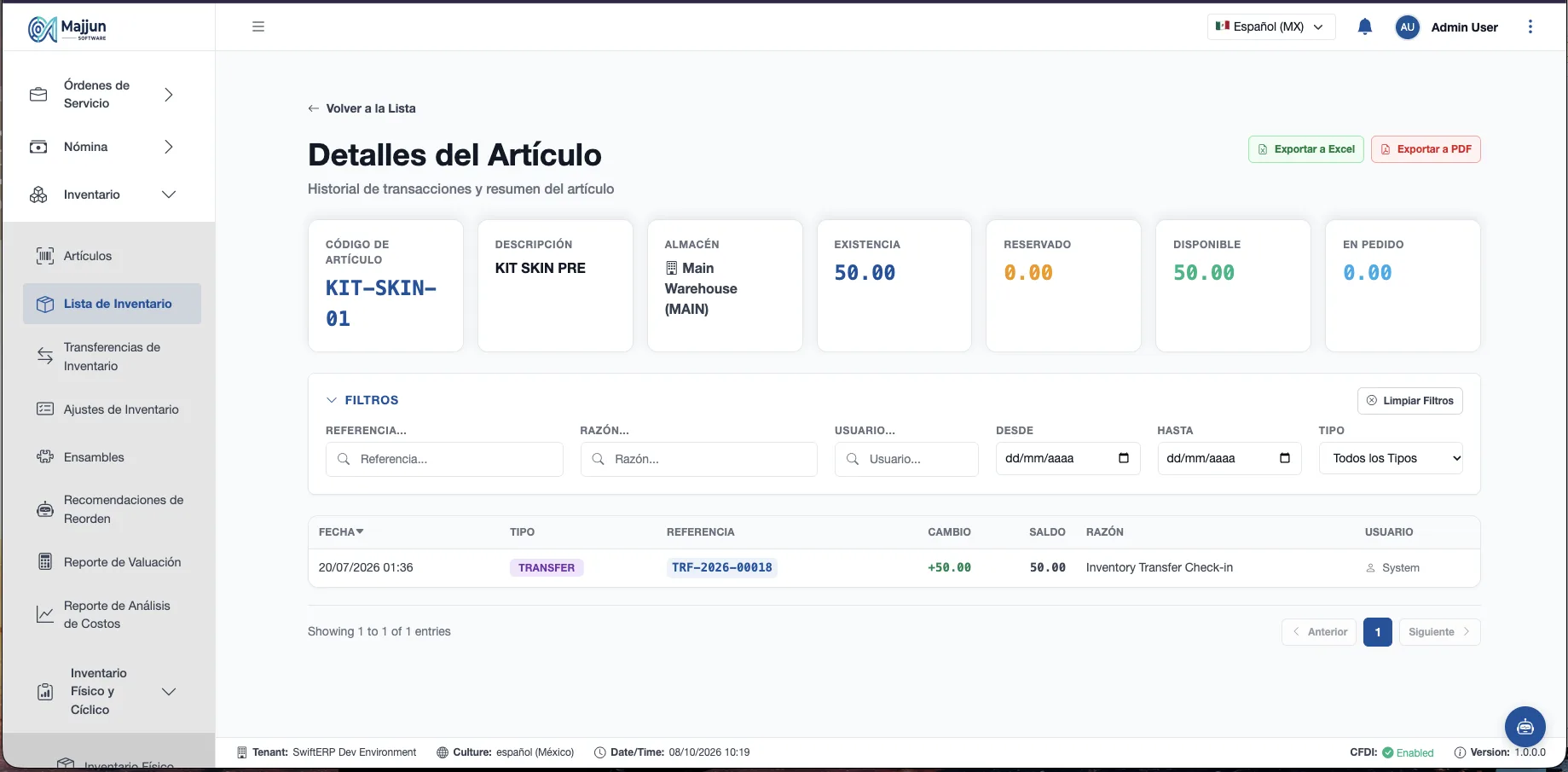Image resolution: width=1568 pixels, height=772 pixels.
Task: Collapse the FILTROS section
Action: click(362, 400)
